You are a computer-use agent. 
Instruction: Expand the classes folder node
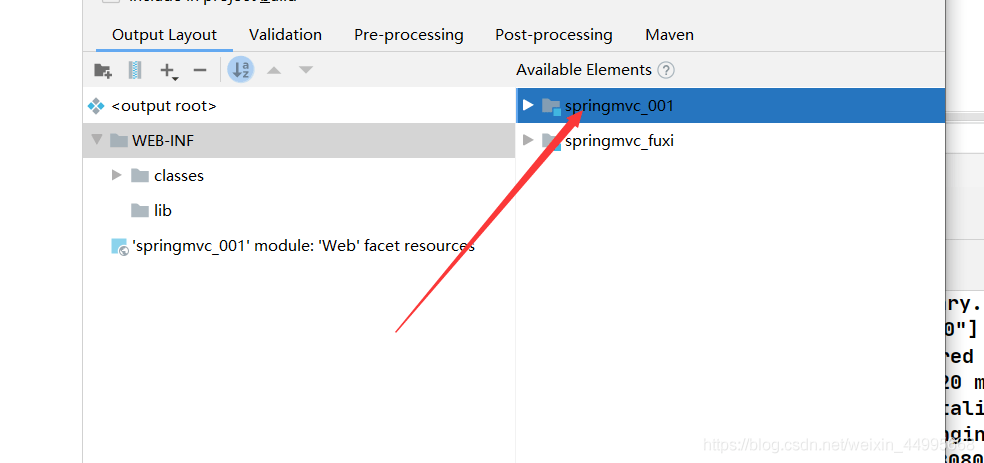coord(117,175)
